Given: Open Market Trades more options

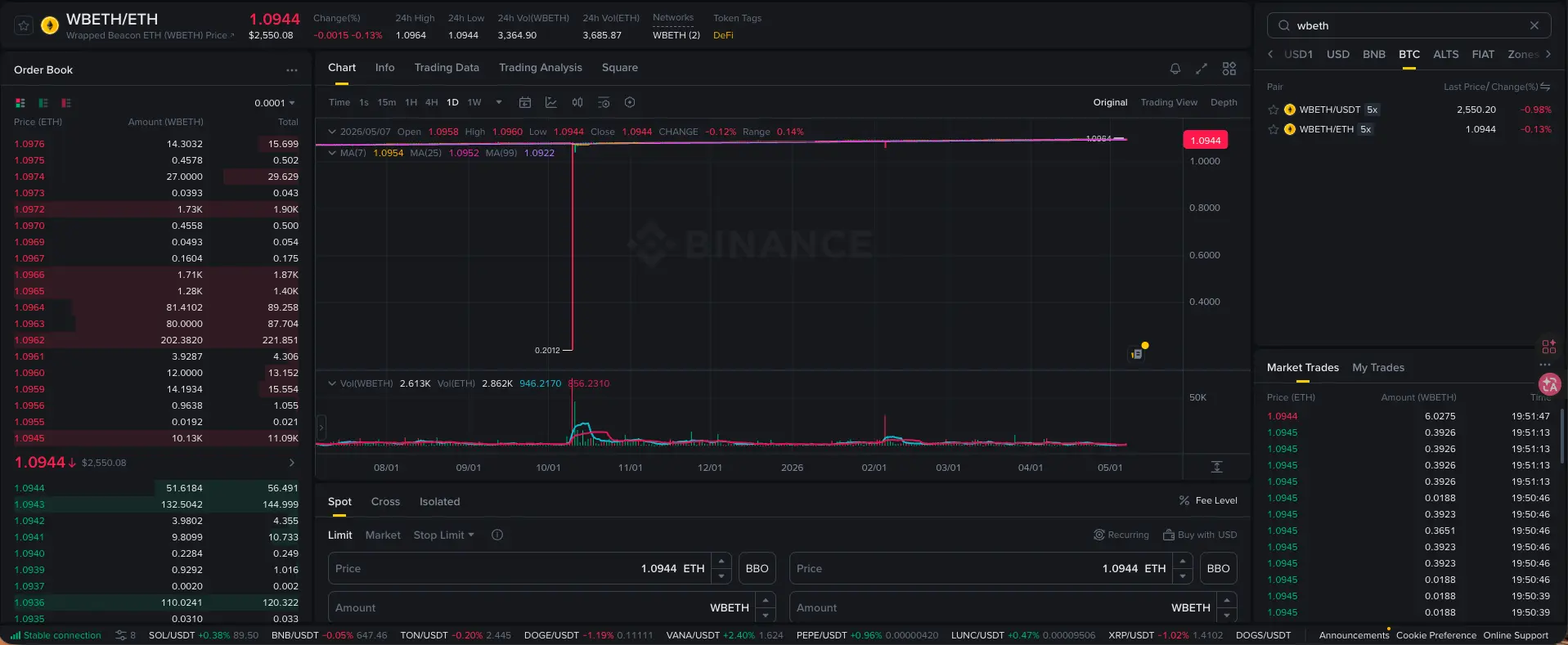Looking at the screenshot, I should pos(1545,365).
